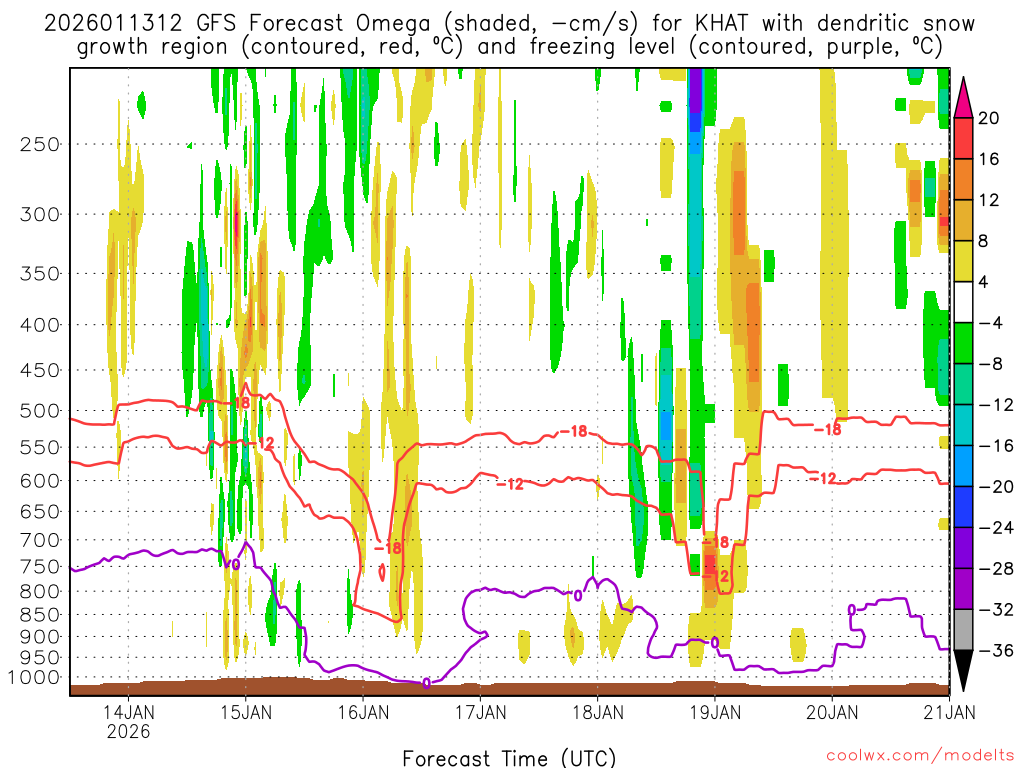The image size is (1024, 768).
Task: Click the 600 pressure level label
Action: coord(40,481)
